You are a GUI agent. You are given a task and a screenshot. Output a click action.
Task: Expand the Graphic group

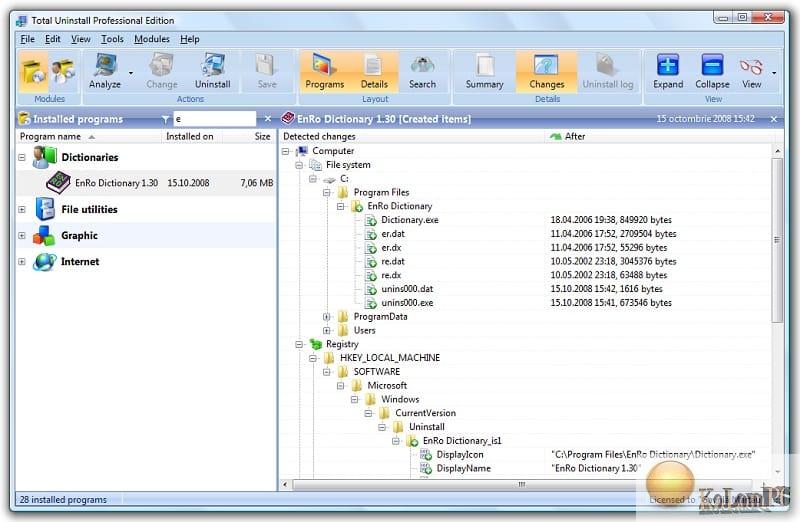point(22,235)
